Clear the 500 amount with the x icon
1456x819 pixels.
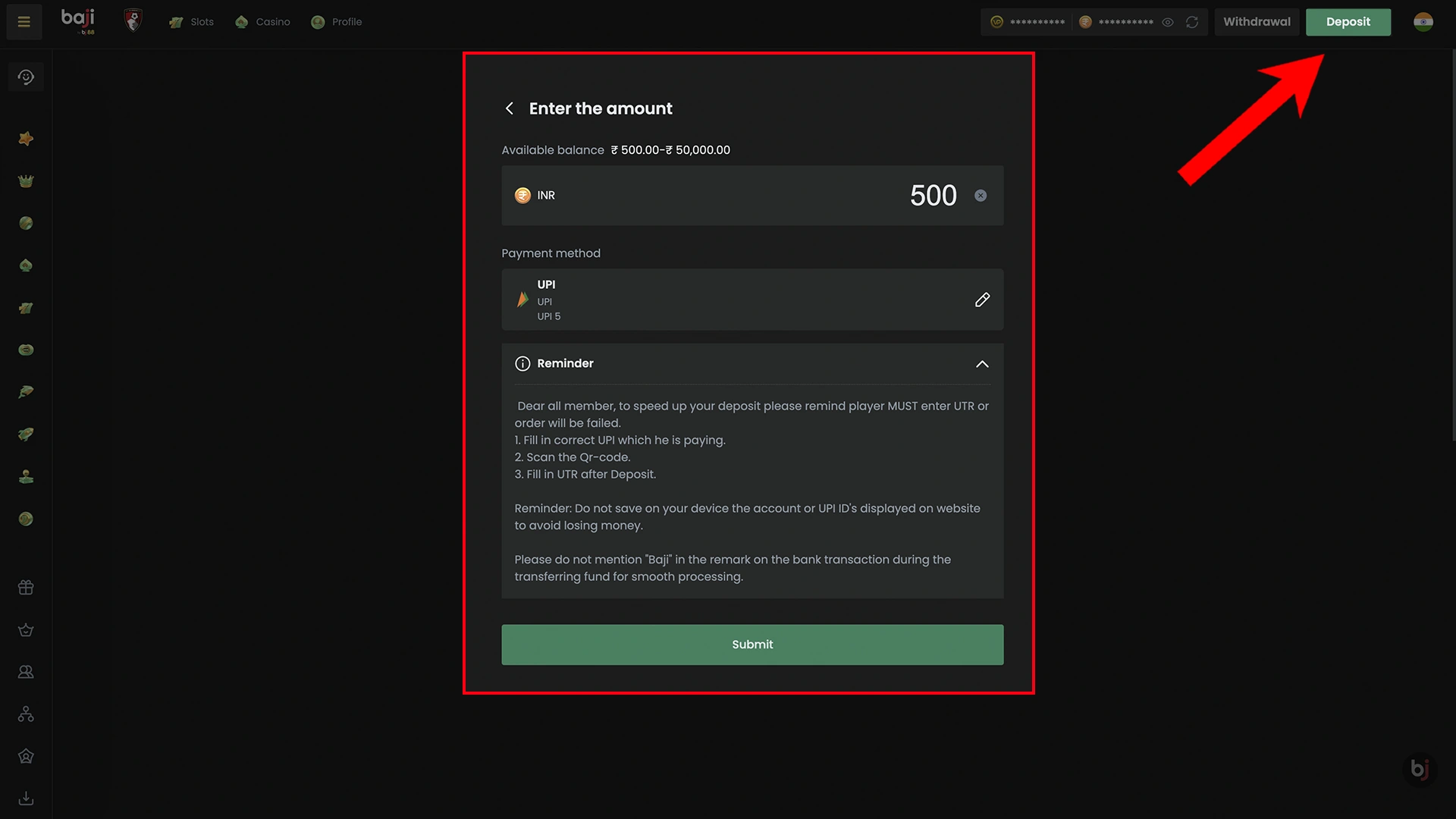point(981,196)
